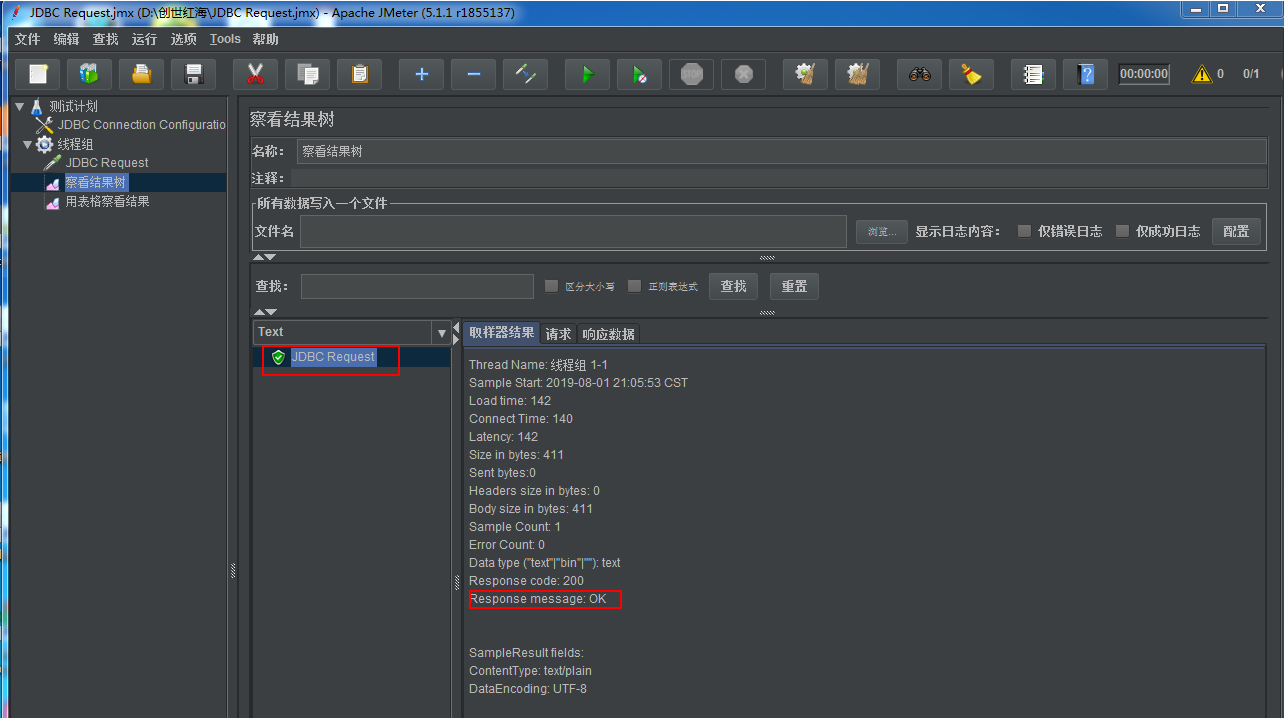Open the 帮助 menu

coord(265,39)
